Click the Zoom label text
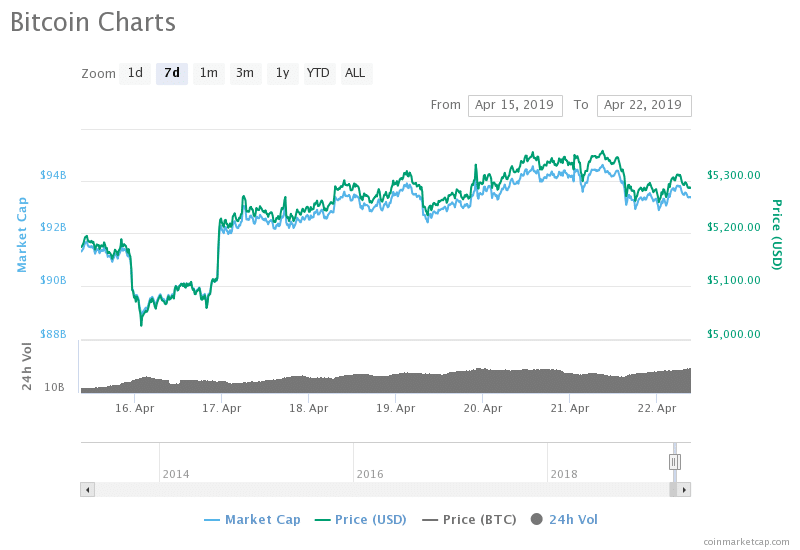This screenshot has width=800, height=550. [x=98, y=74]
